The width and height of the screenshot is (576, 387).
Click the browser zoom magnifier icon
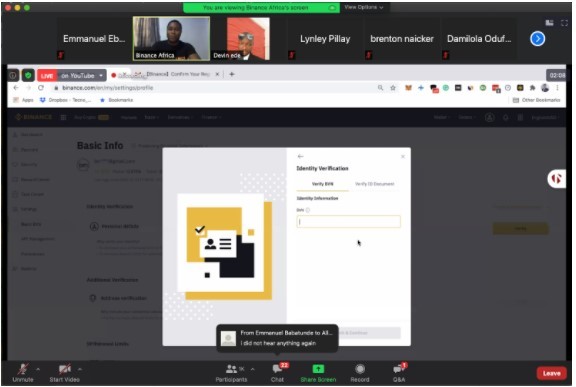[380, 88]
